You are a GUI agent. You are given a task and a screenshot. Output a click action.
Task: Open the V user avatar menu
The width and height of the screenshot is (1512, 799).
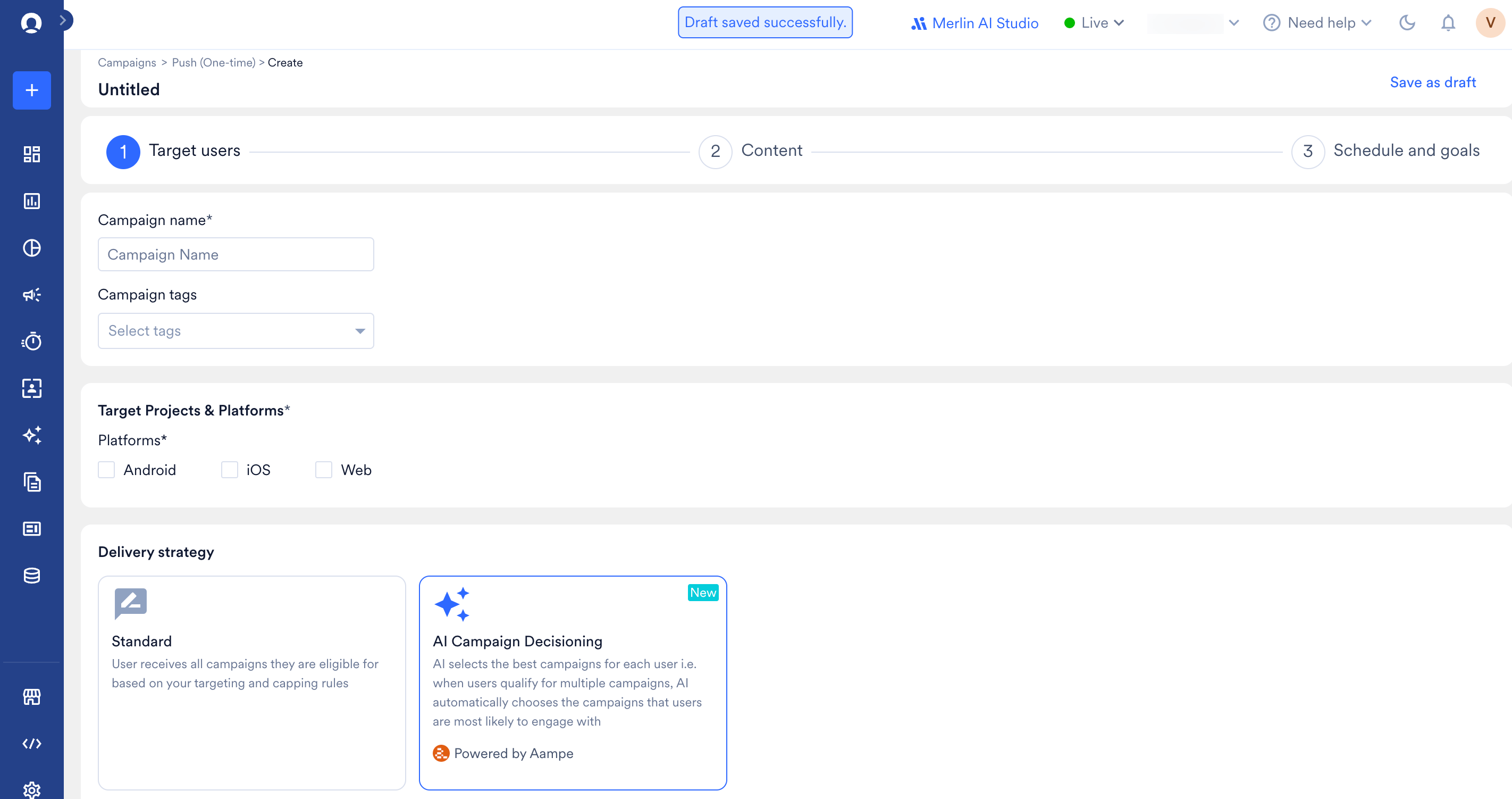pos(1490,23)
